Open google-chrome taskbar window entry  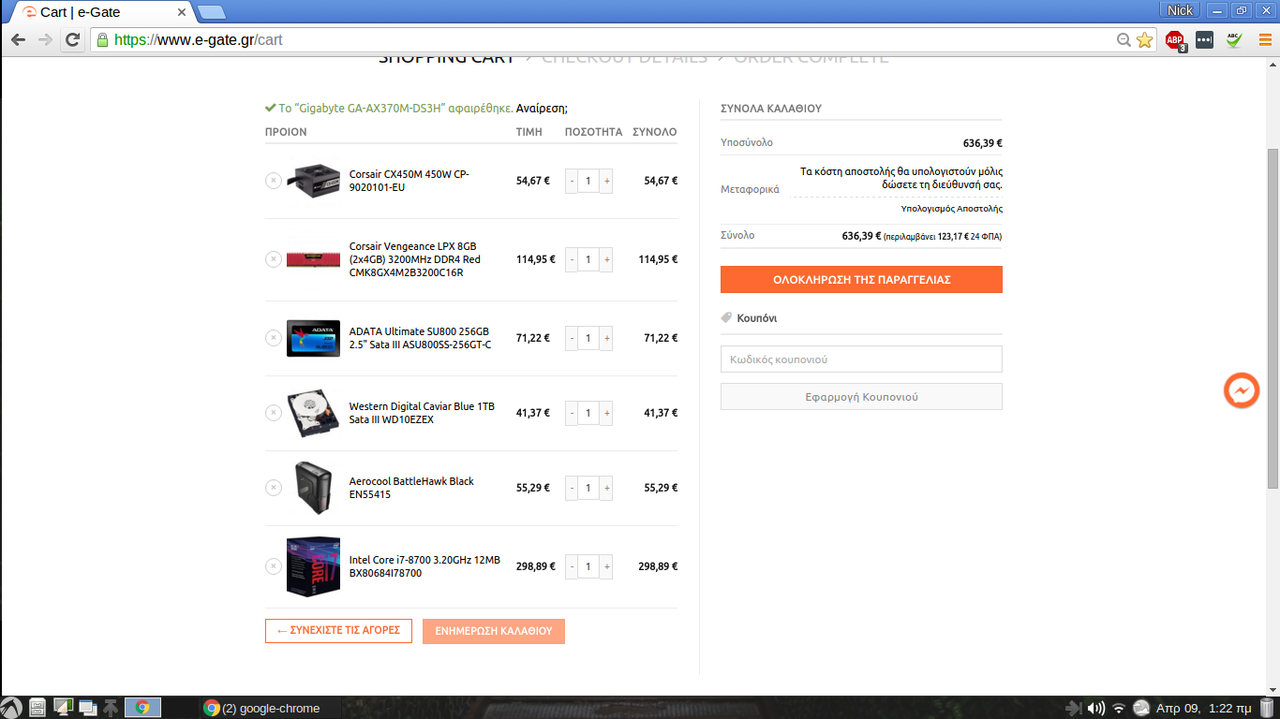coord(262,708)
